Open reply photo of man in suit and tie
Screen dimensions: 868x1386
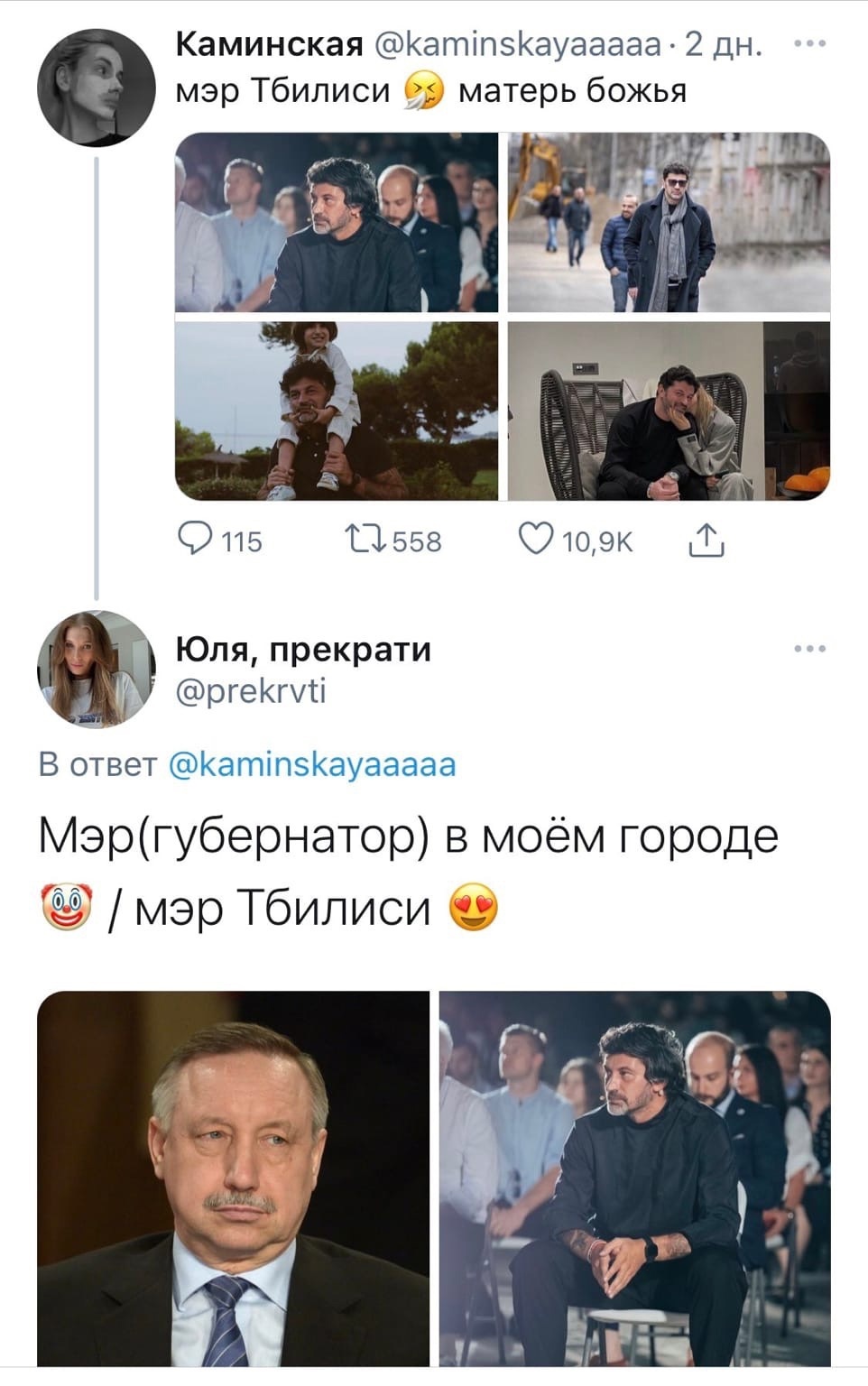[233, 1178]
